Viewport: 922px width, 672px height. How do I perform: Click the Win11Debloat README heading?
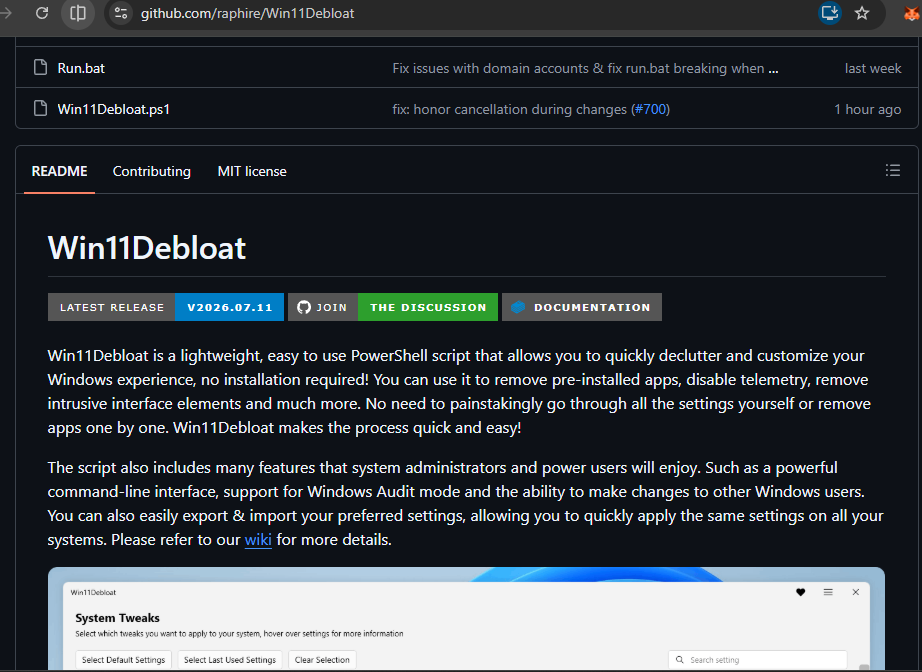tap(146, 248)
